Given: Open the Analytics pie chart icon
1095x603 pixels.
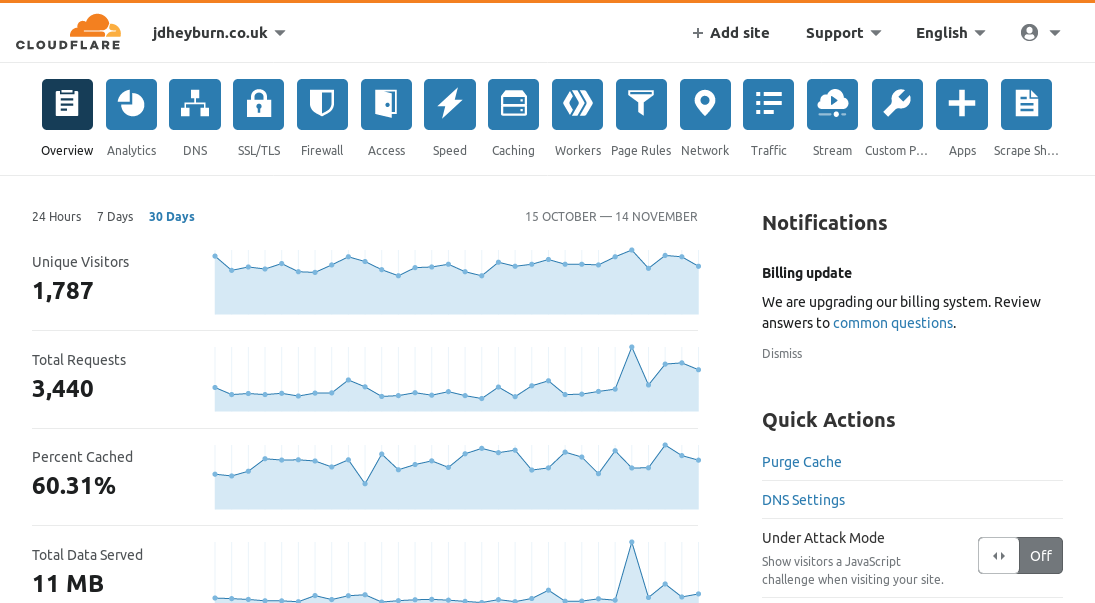Looking at the screenshot, I should click(x=131, y=105).
